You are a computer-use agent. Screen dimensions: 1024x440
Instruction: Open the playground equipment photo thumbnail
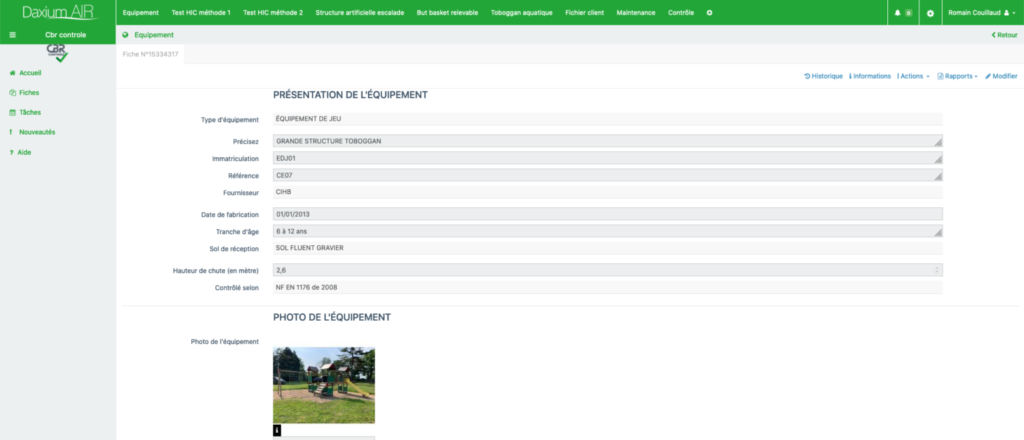coord(324,386)
